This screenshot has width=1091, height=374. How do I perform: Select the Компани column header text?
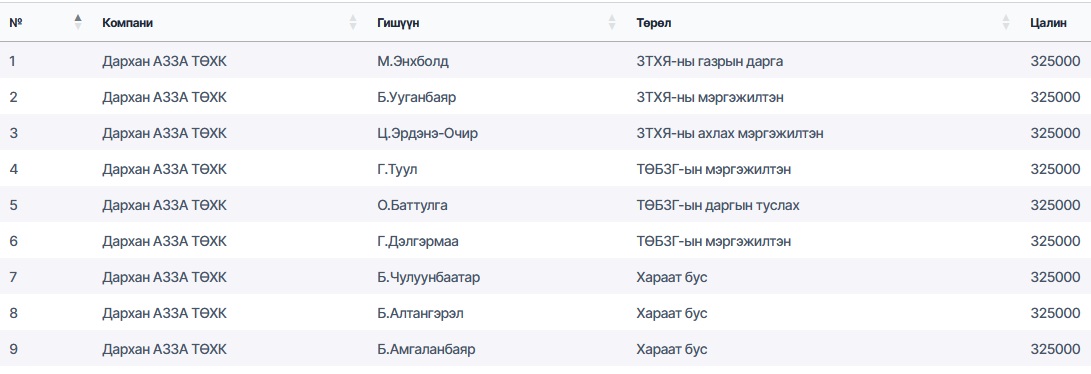tap(127, 23)
